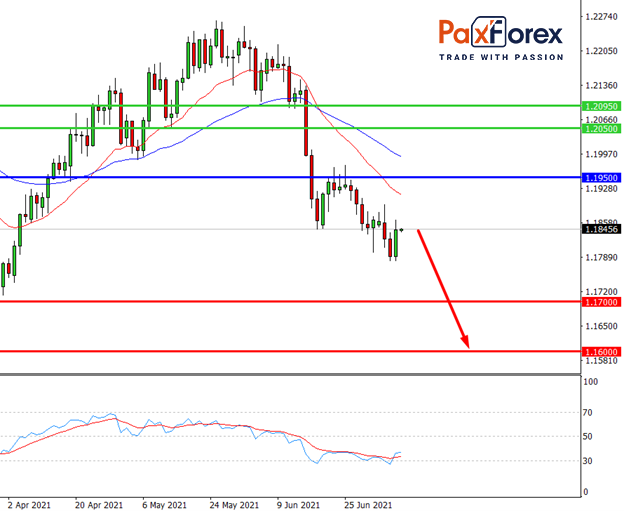
Task: Click the RSI 50 level label
Action: click(x=588, y=437)
